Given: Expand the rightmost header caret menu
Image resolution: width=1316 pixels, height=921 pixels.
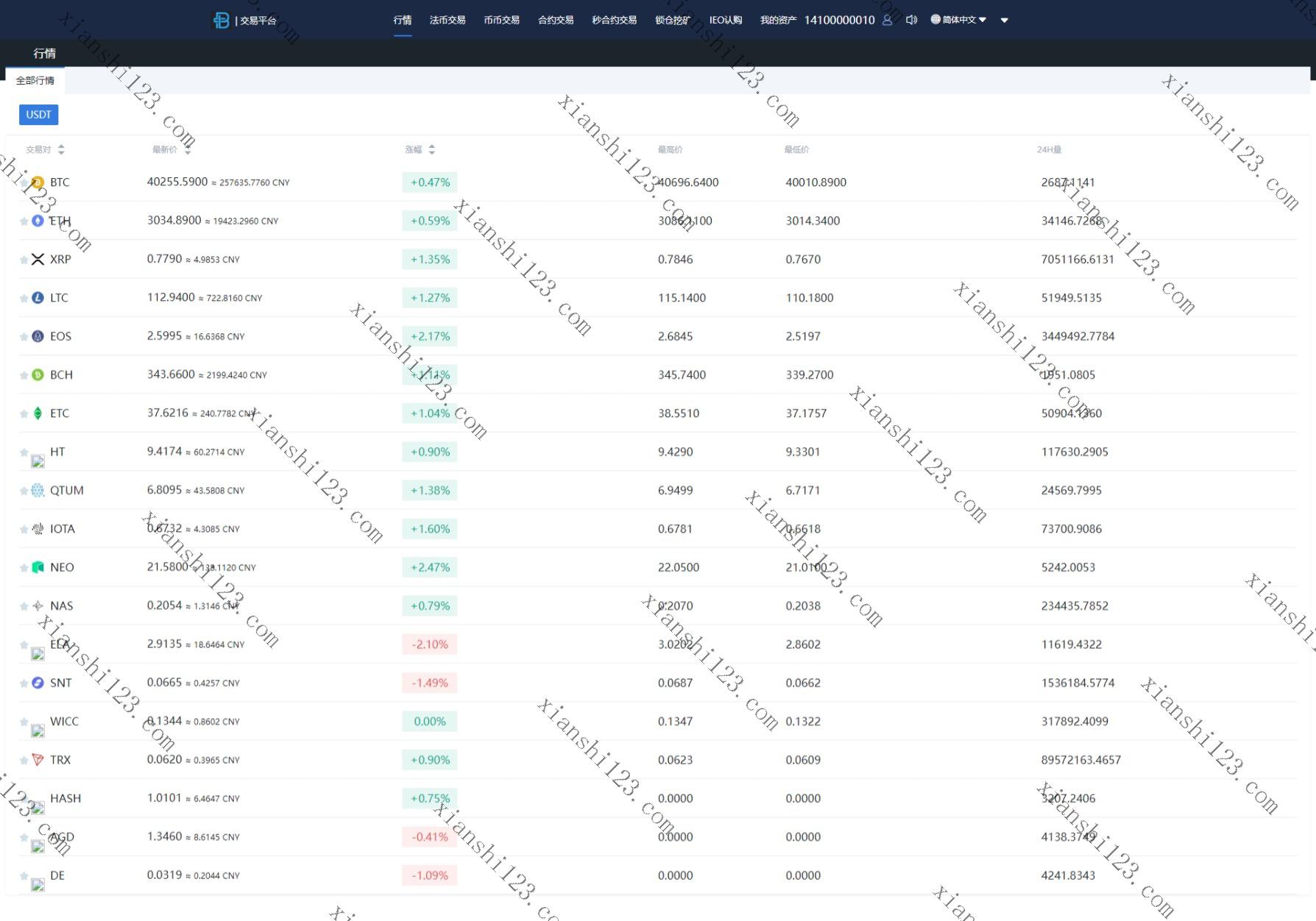Looking at the screenshot, I should [1004, 21].
